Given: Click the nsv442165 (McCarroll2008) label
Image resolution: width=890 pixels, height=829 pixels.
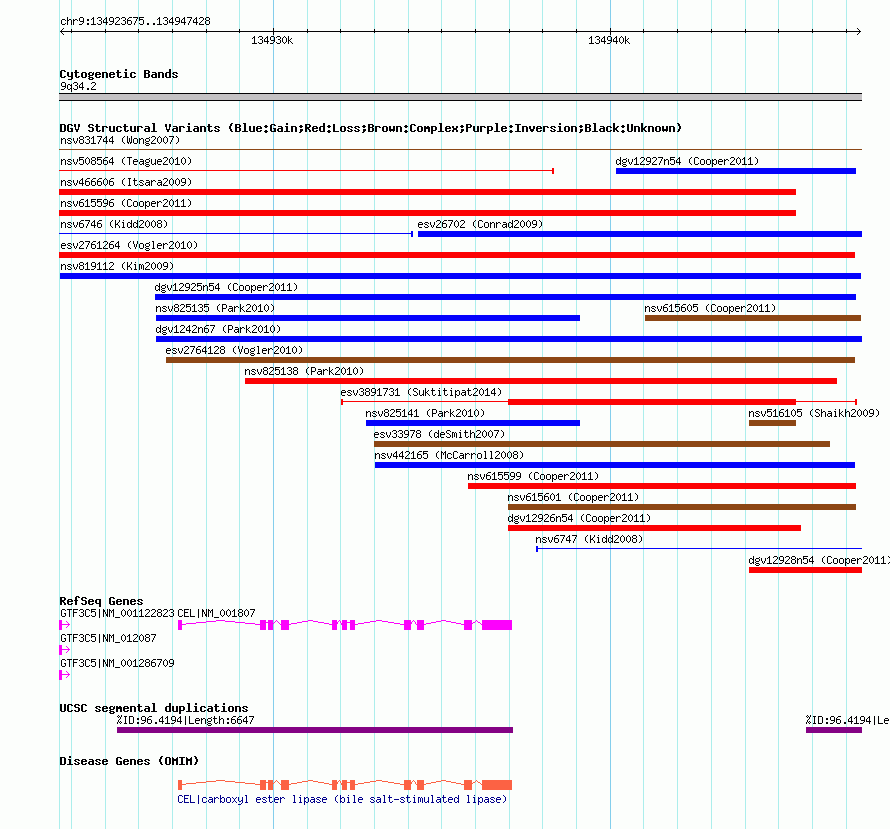Looking at the screenshot, I should point(448,455).
